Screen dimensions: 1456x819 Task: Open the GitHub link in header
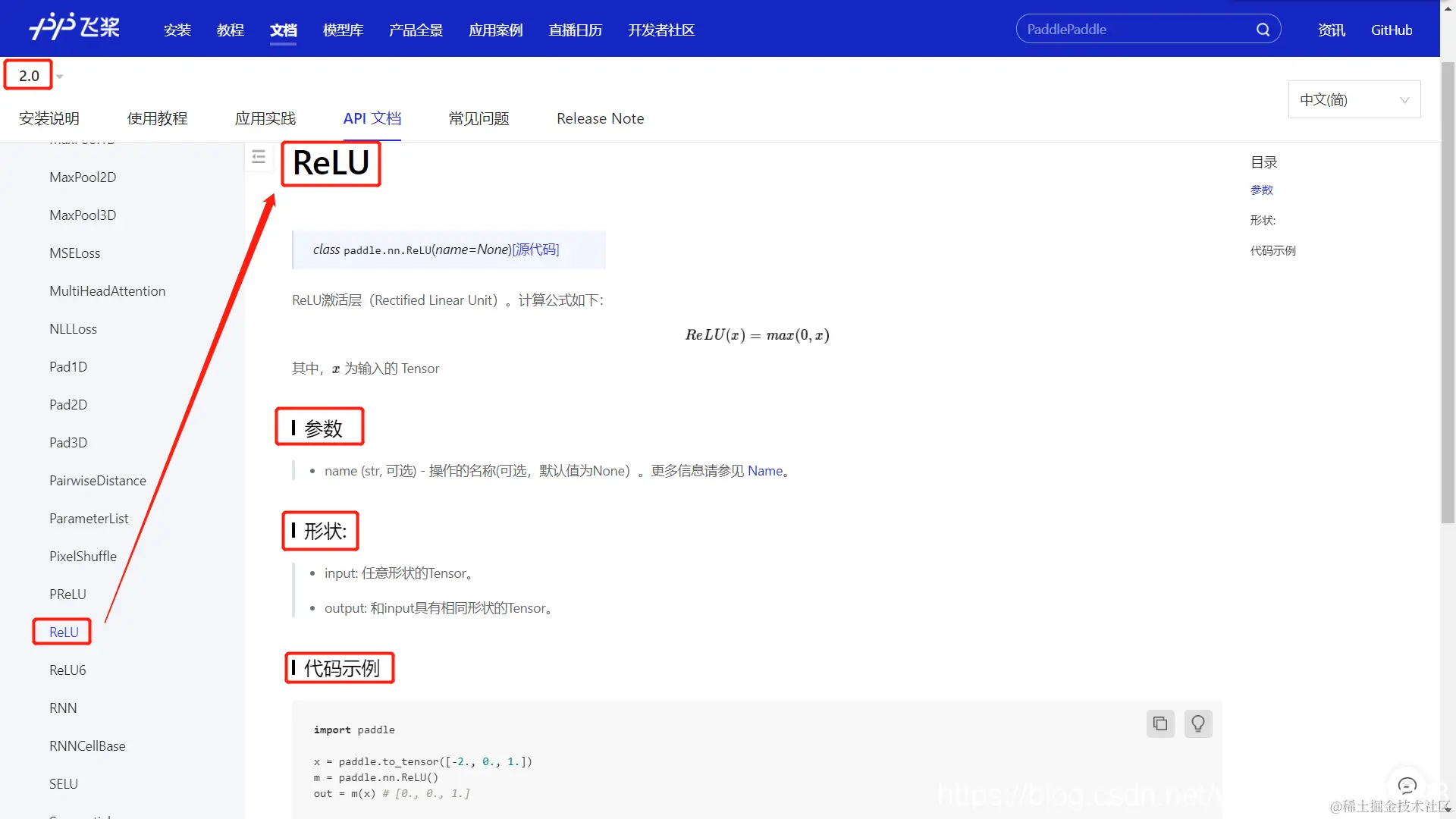pyautogui.click(x=1391, y=30)
